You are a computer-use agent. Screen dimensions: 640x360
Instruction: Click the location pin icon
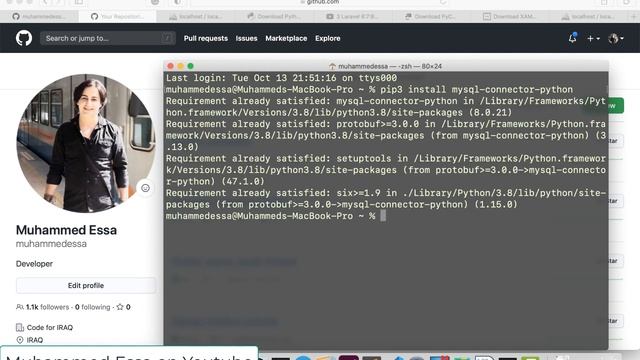(x=20, y=340)
